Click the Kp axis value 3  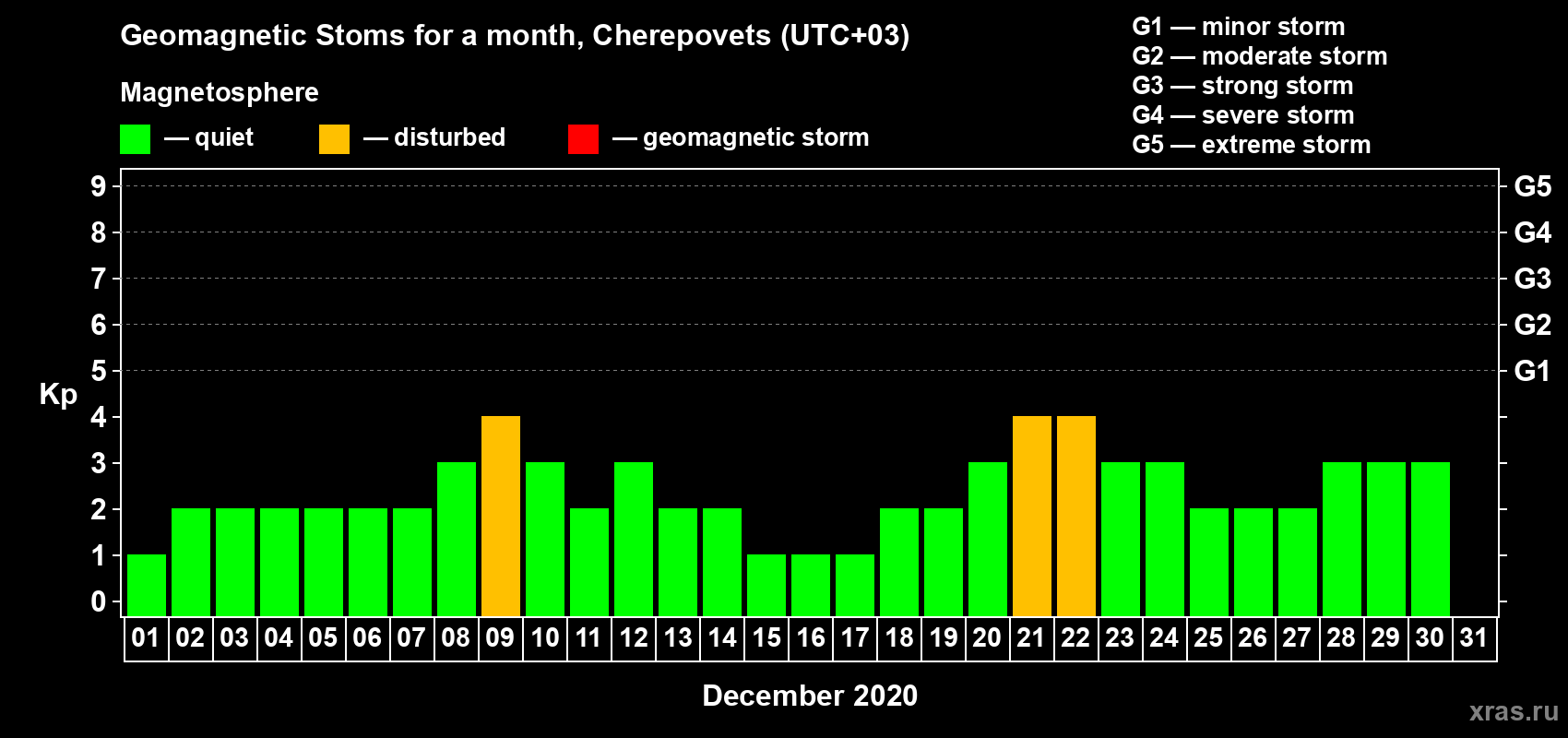(99, 463)
